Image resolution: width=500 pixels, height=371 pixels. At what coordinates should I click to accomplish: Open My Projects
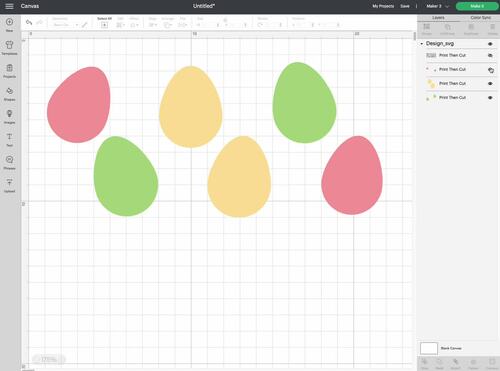click(383, 6)
